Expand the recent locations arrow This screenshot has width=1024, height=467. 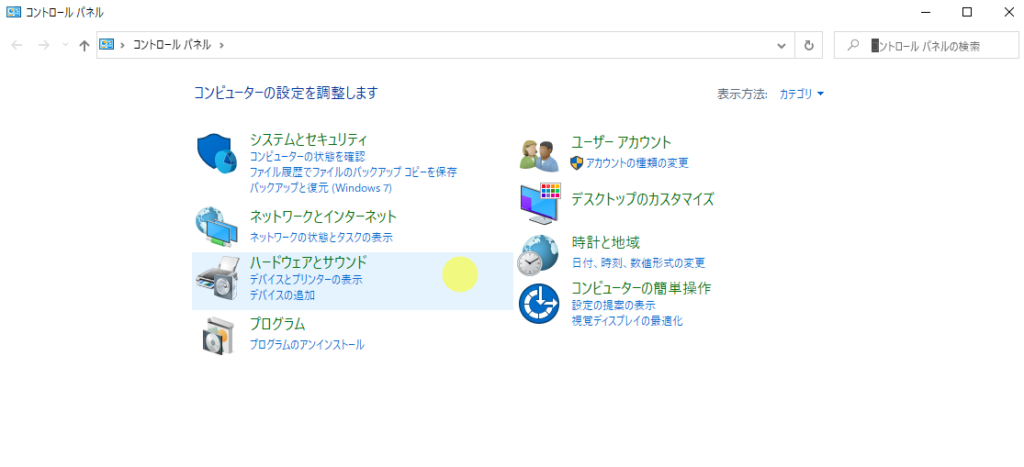65,45
